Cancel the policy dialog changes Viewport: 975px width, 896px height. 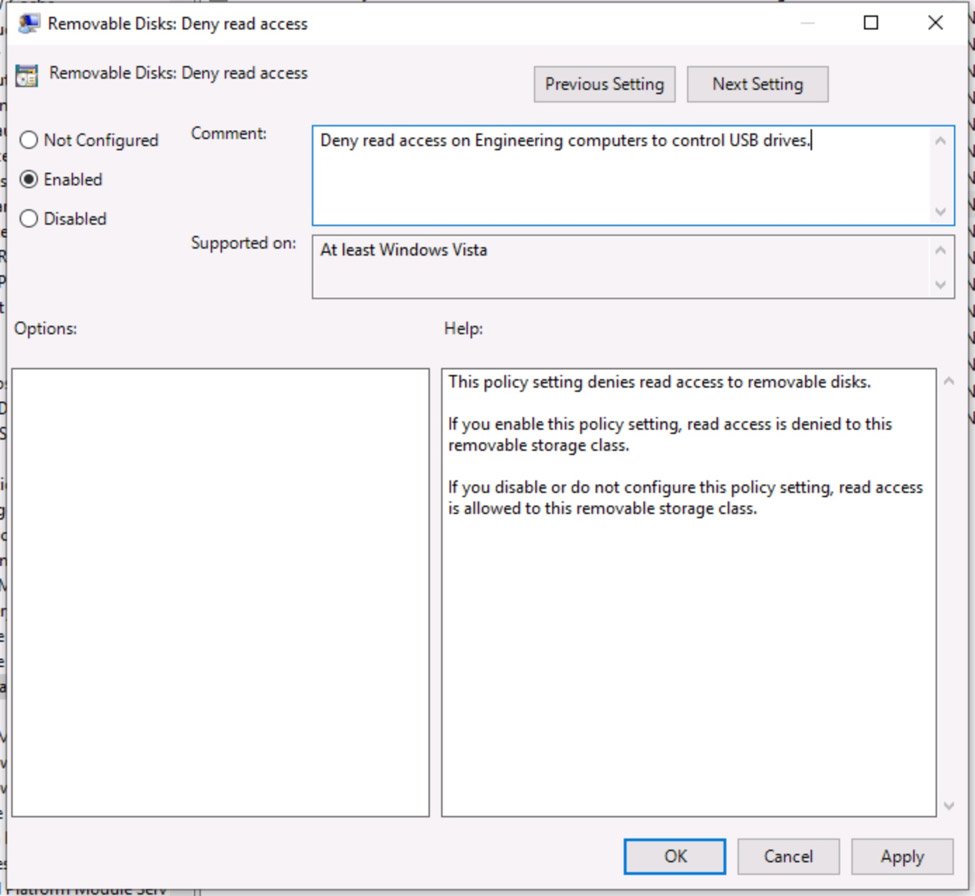(x=788, y=856)
